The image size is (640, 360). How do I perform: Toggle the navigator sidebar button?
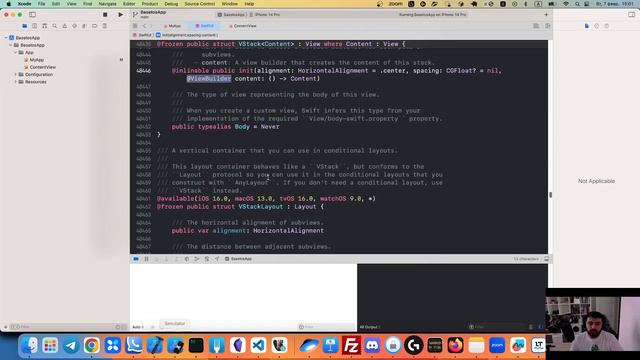(x=32, y=15)
